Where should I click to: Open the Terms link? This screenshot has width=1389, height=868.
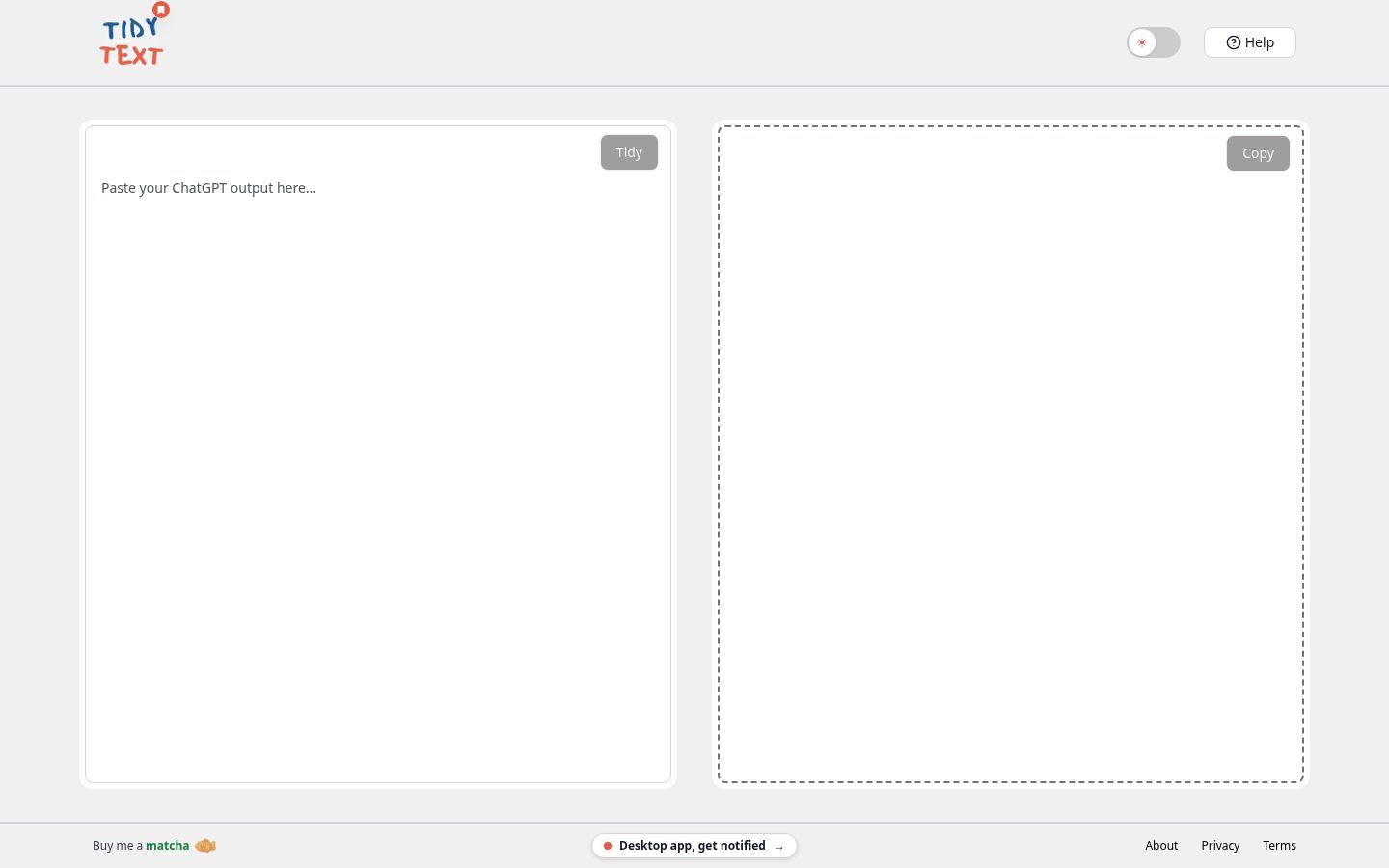click(x=1279, y=846)
